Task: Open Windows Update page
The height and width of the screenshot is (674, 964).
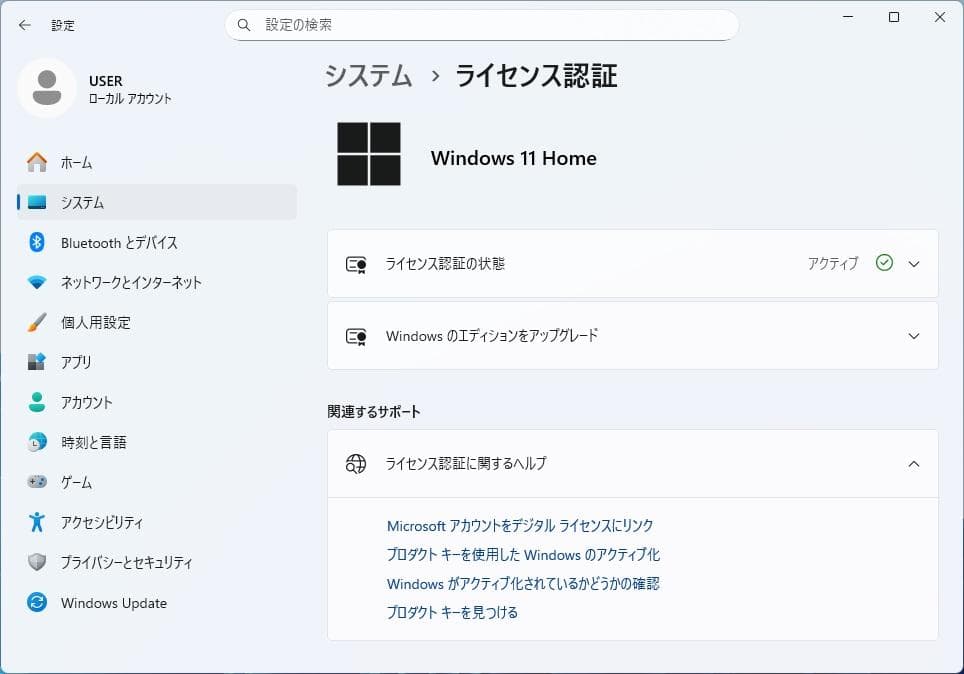Action: pos(157,602)
